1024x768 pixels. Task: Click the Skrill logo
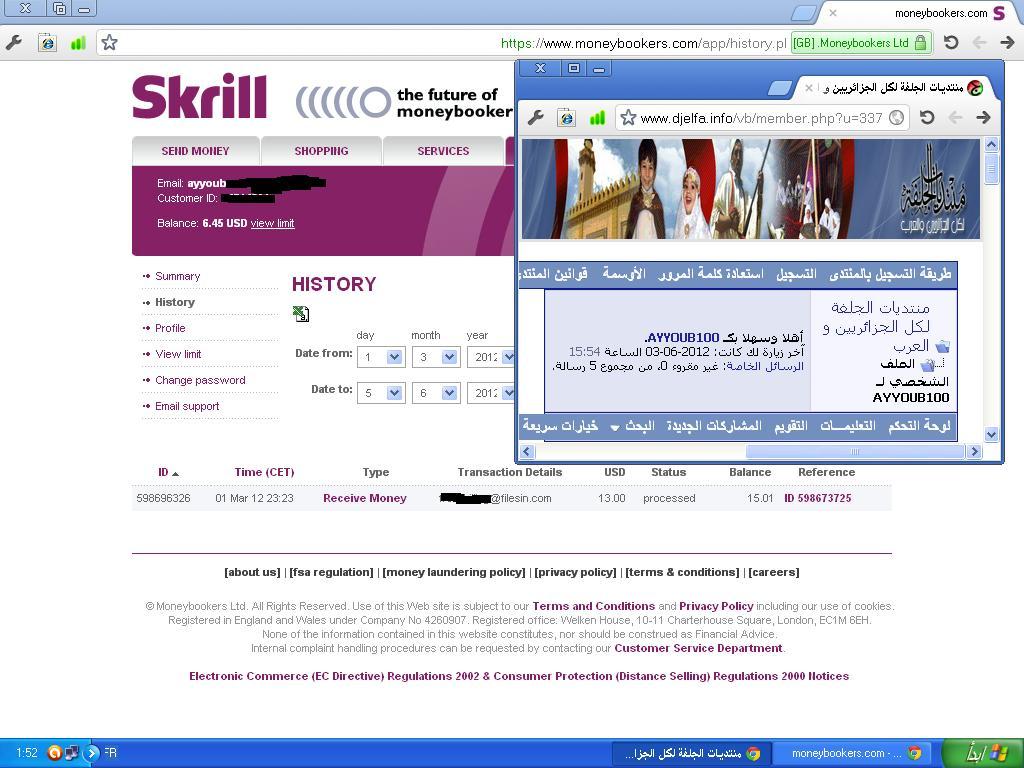pyautogui.click(x=199, y=96)
